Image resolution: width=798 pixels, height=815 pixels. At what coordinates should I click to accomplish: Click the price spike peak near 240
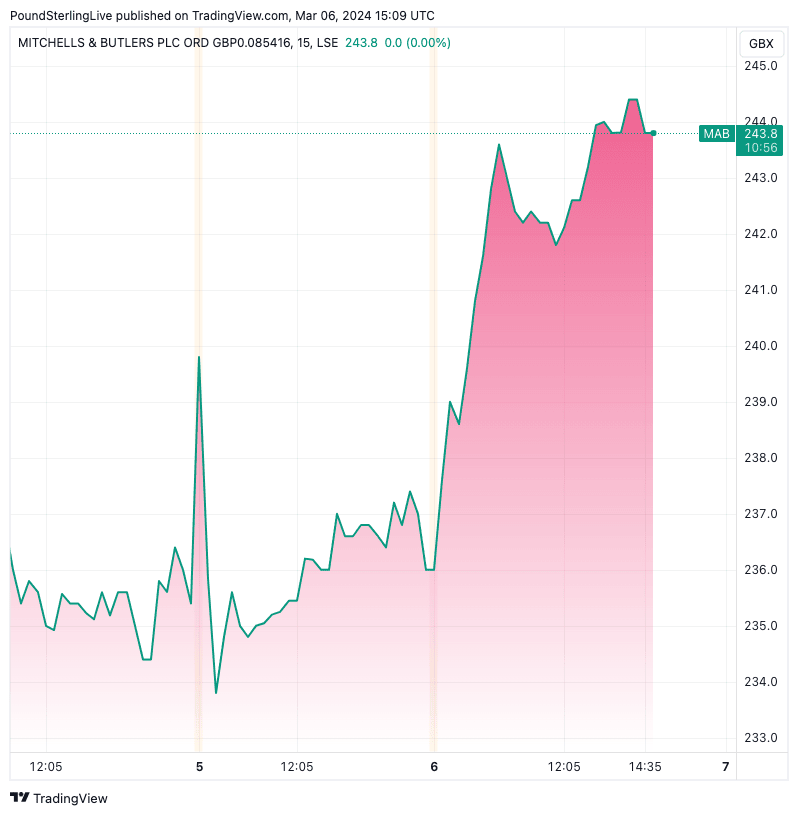pos(199,357)
